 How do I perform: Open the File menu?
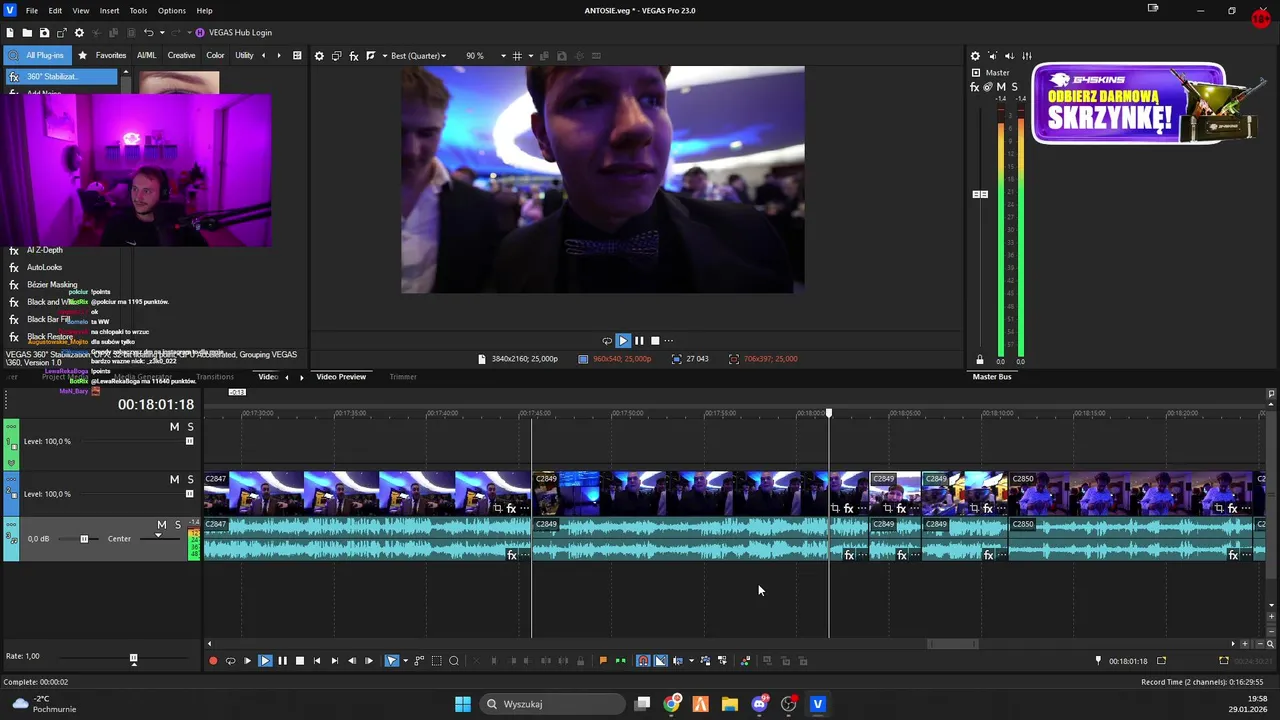pyautogui.click(x=32, y=10)
